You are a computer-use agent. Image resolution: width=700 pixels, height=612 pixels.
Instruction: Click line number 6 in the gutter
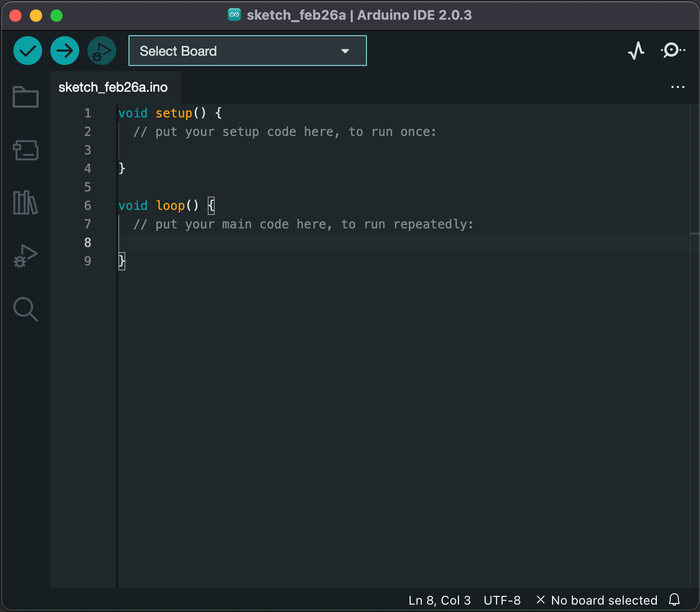coord(88,205)
